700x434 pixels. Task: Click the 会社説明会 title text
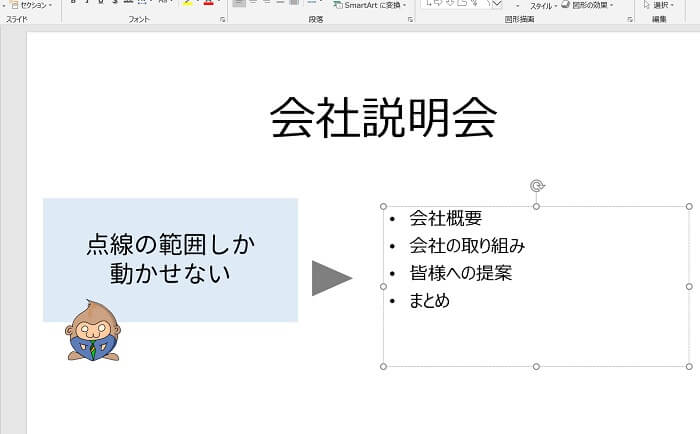[x=383, y=119]
